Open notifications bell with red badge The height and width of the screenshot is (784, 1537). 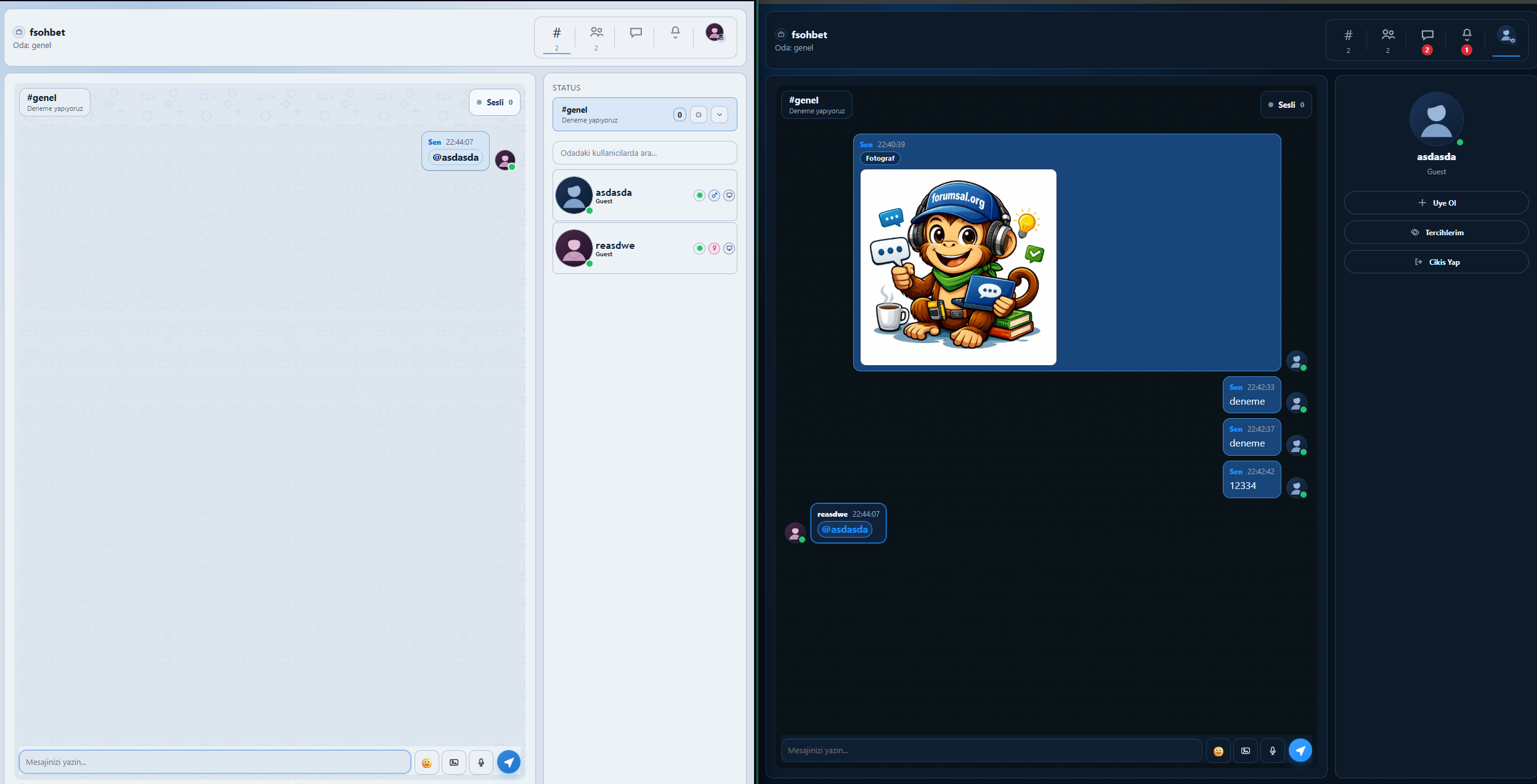coord(1466,37)
